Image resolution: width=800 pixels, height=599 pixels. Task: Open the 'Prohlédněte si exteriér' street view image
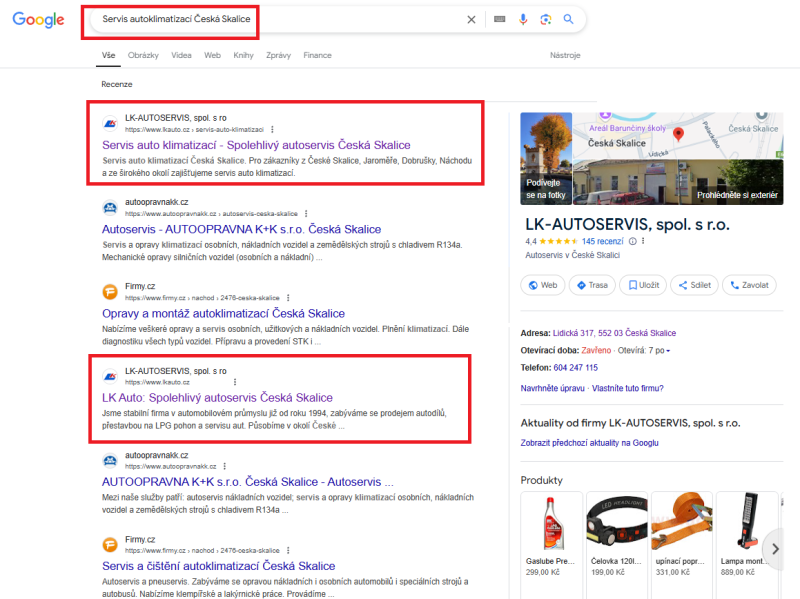[678, 182]
